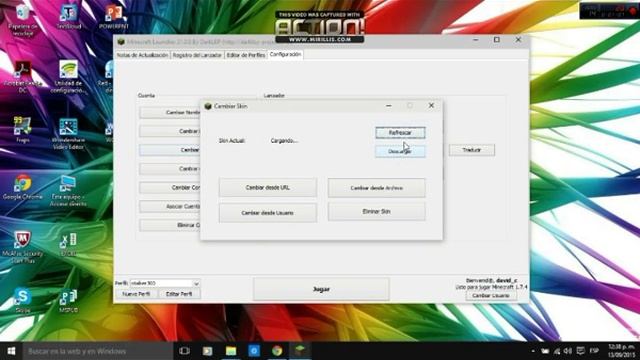
Task: Open Task View in the taskbar
Action: pyautogui.click(x=184, y=351)
